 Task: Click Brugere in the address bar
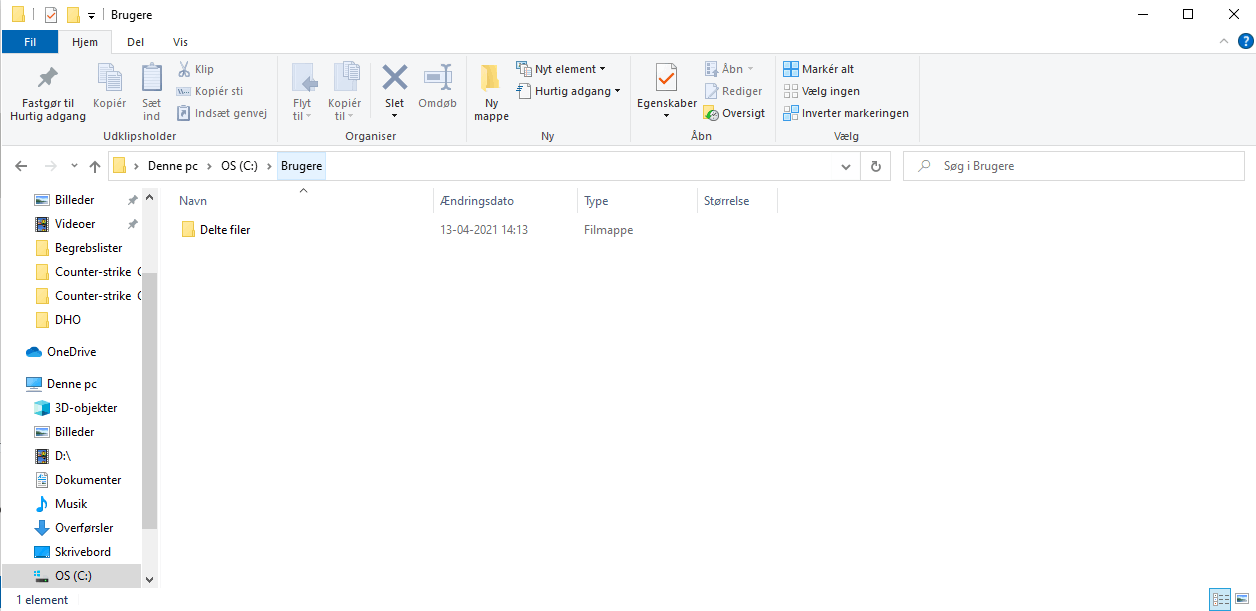(x=301, y=166)
